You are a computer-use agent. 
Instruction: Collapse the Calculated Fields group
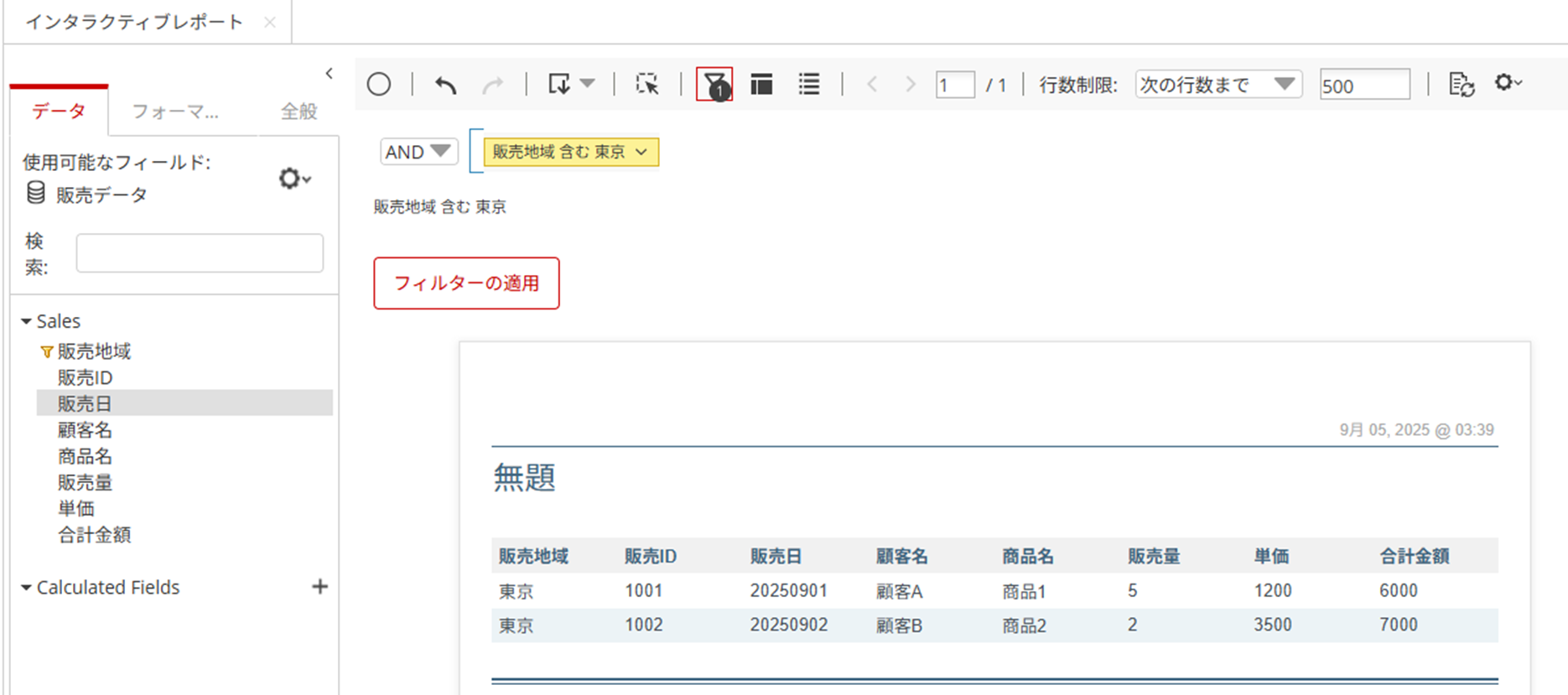26,588
